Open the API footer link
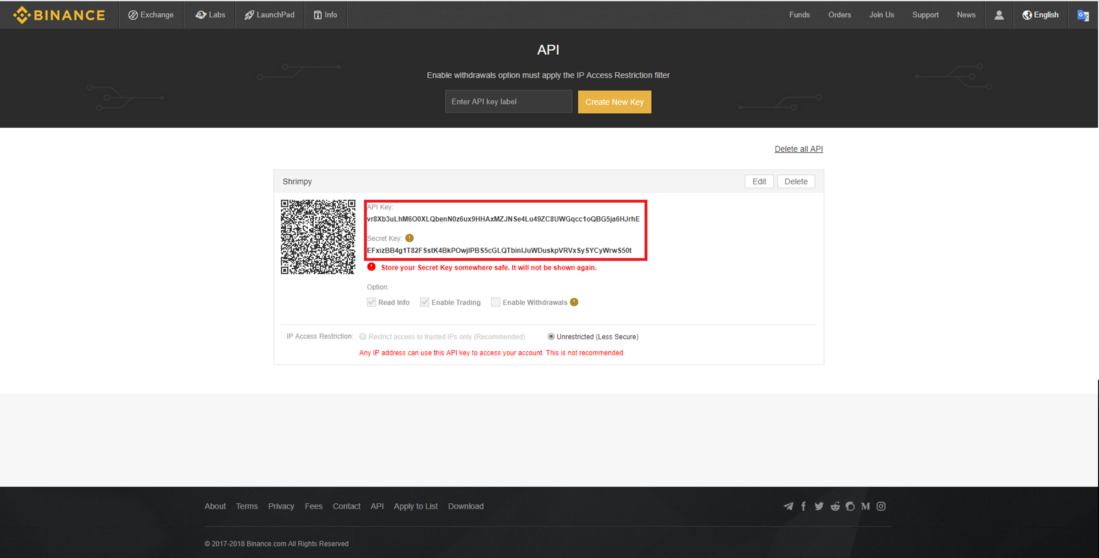 (377, 506)
